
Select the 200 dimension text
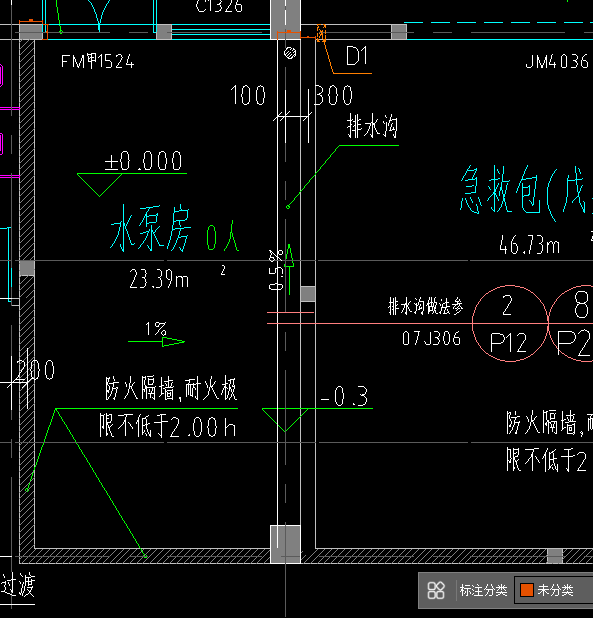(36, 370)
